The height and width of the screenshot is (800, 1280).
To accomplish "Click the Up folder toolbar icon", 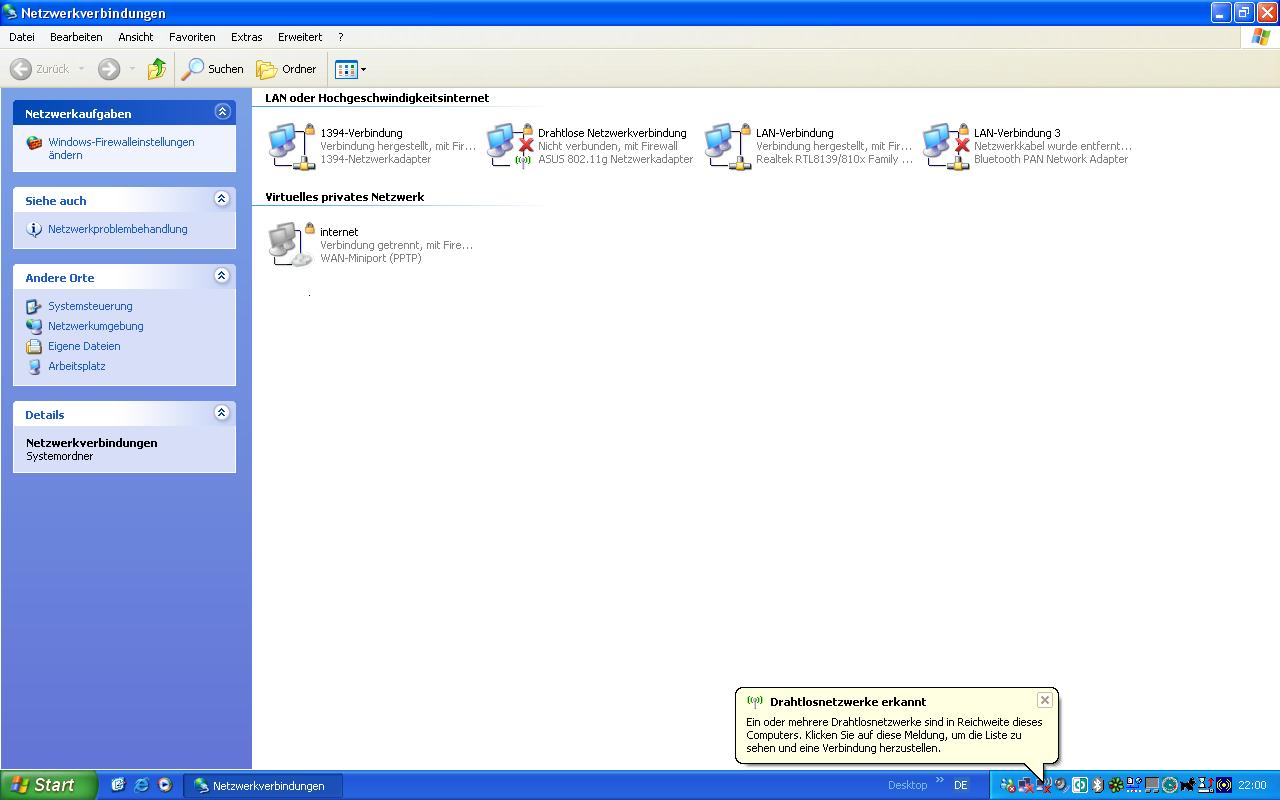I will click(x=157, y=69).
